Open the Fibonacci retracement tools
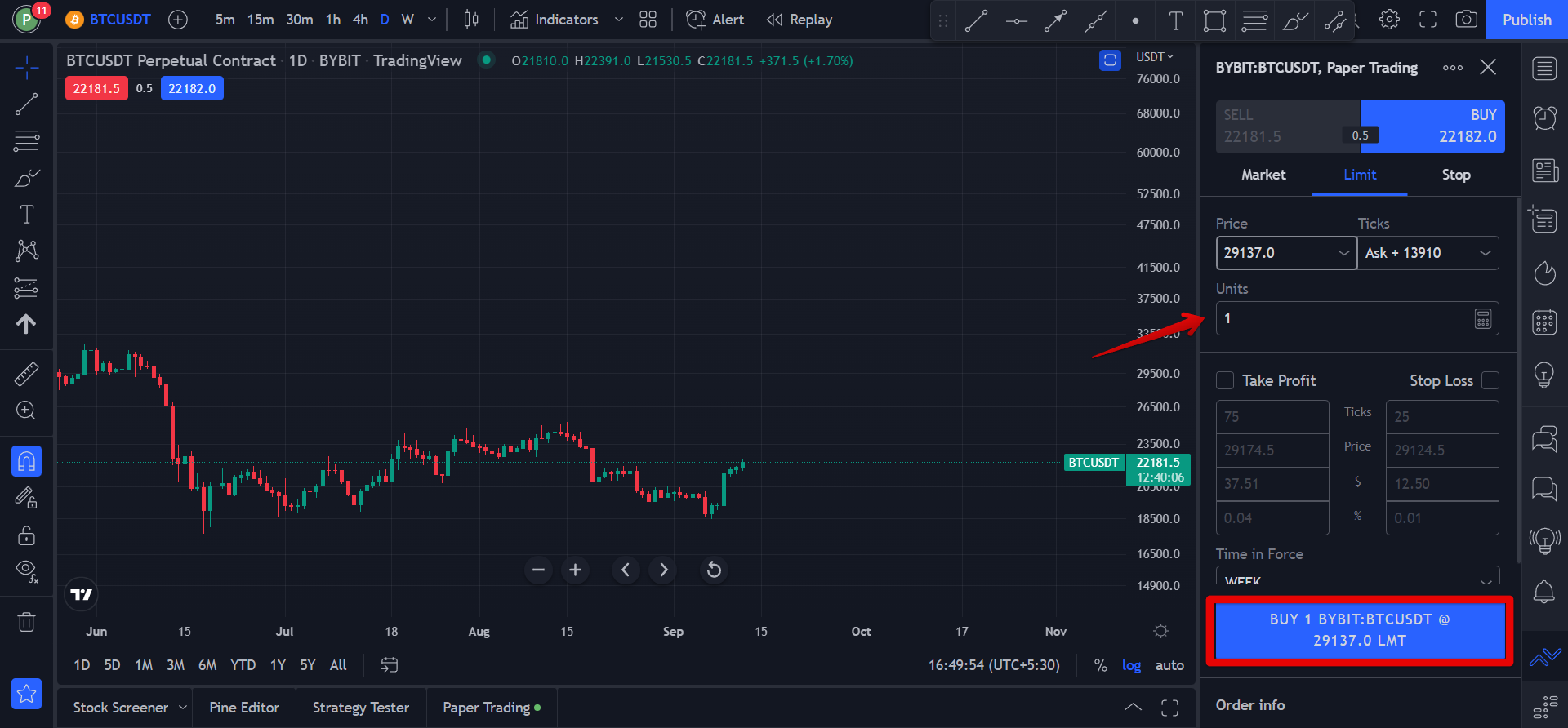 (x=26, y=140)
